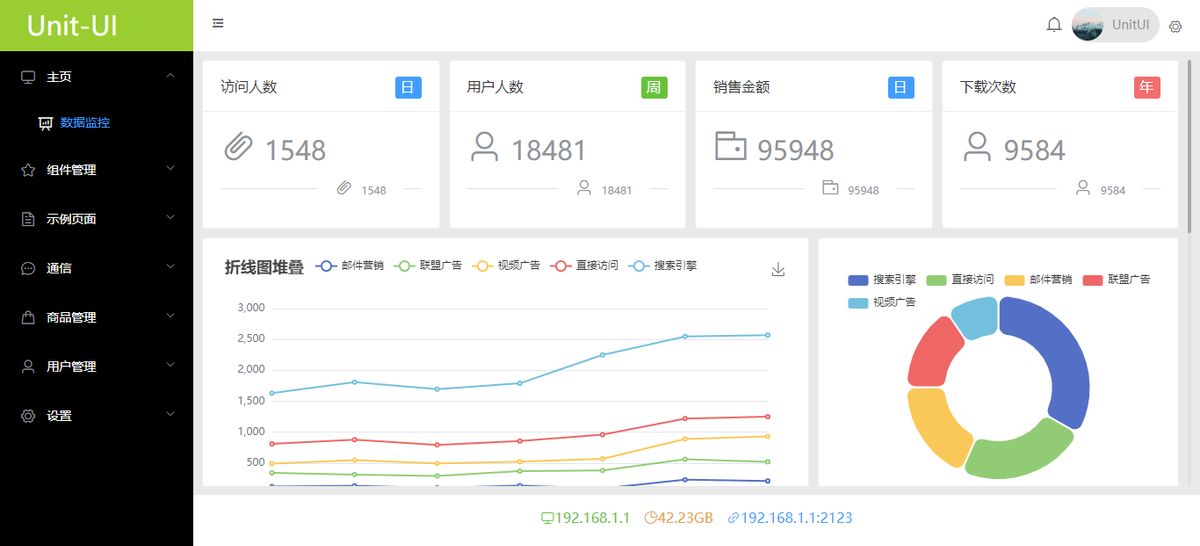The image size is (1200, 546).
Task: Select 数据监控 in the sidebar
Action: click(84, 123)
